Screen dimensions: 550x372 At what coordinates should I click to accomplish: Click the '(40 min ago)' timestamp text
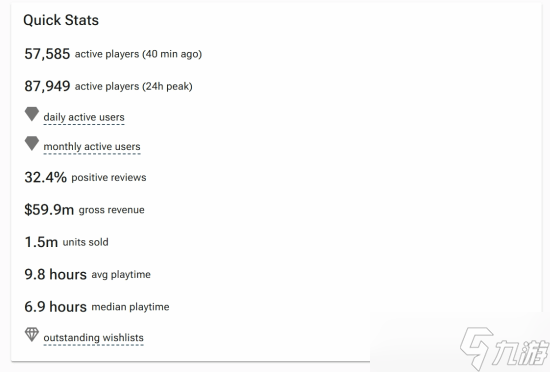(172, 54)
